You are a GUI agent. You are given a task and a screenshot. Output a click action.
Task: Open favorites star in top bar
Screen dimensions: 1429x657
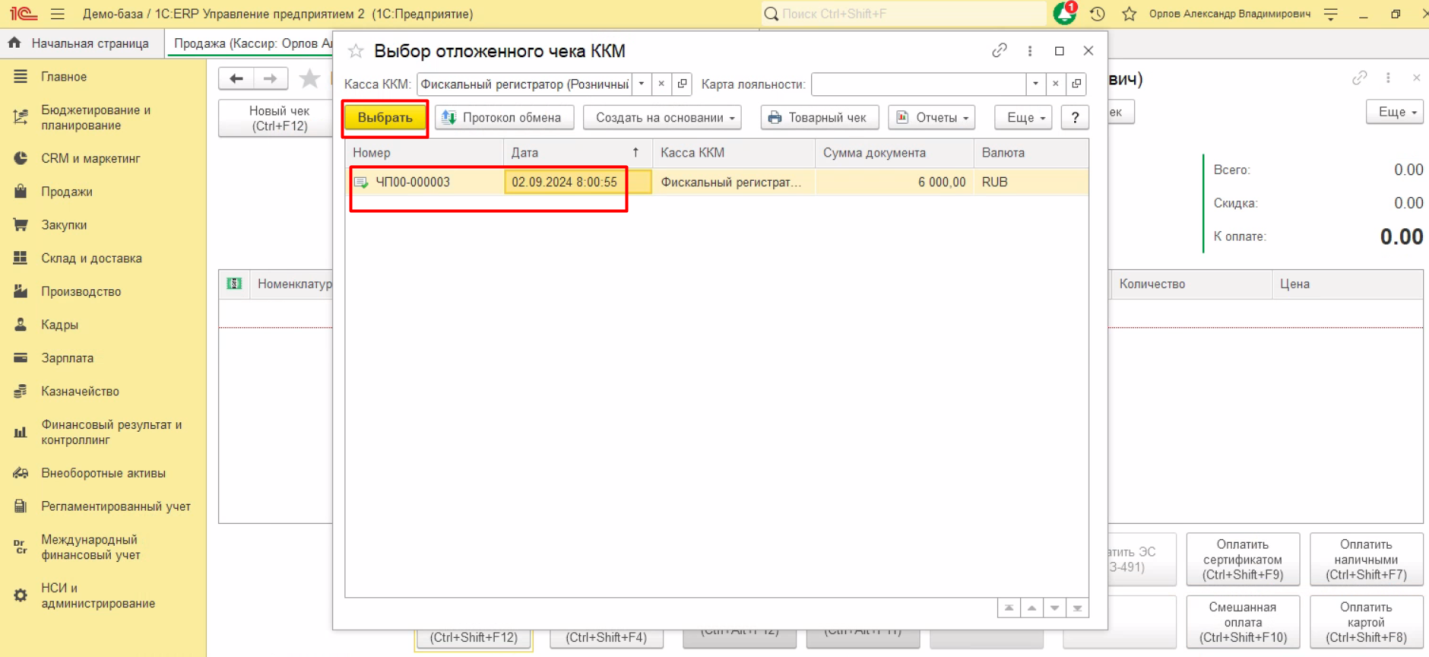tap(1129, 14)
